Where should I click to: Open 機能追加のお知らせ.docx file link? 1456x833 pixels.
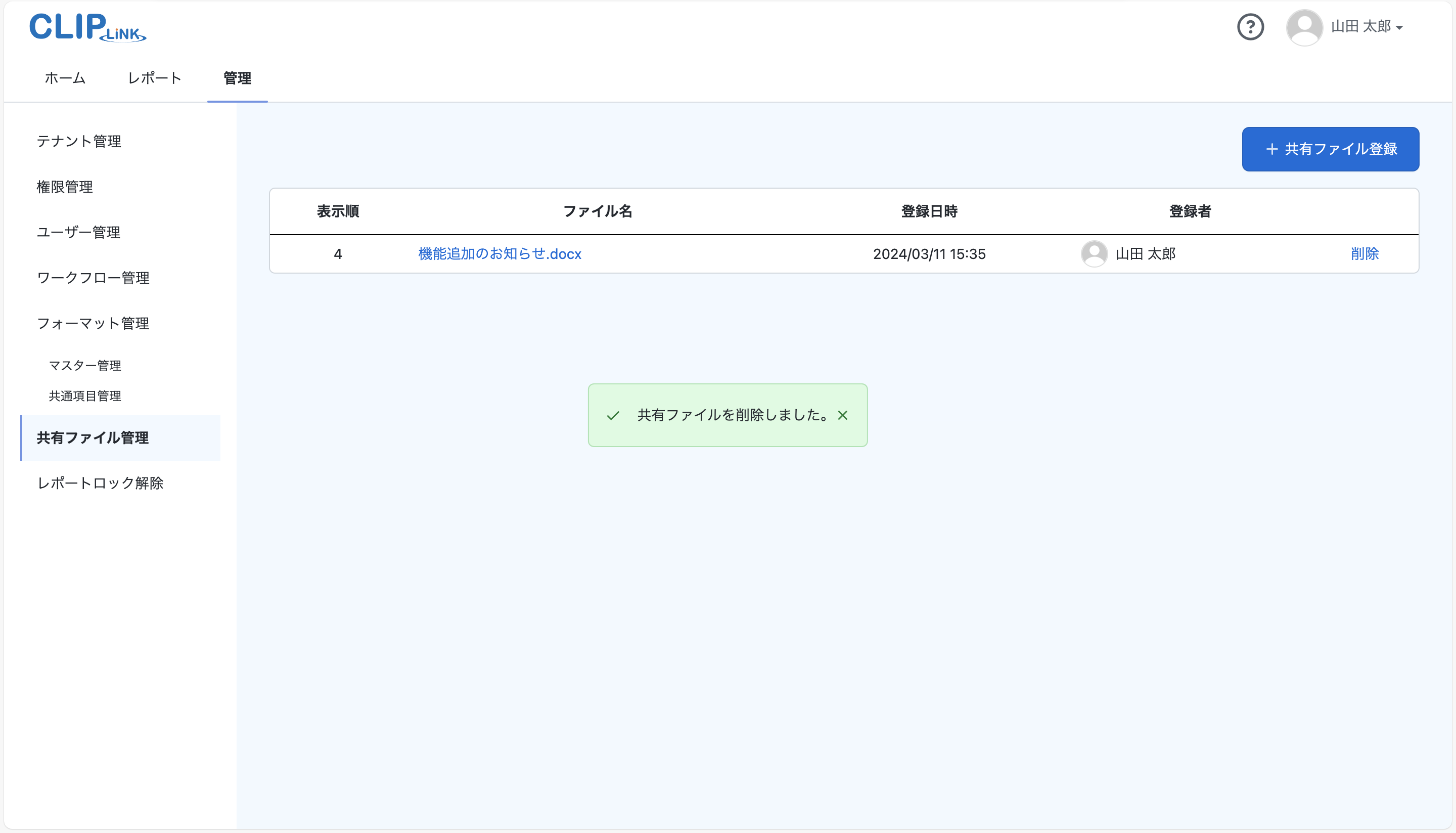point(499,254)
